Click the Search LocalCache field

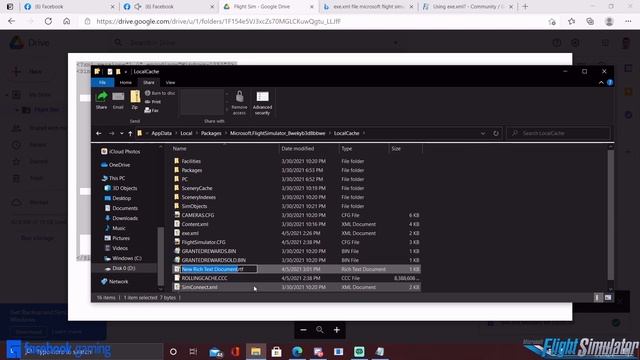(x=558, y=133)
